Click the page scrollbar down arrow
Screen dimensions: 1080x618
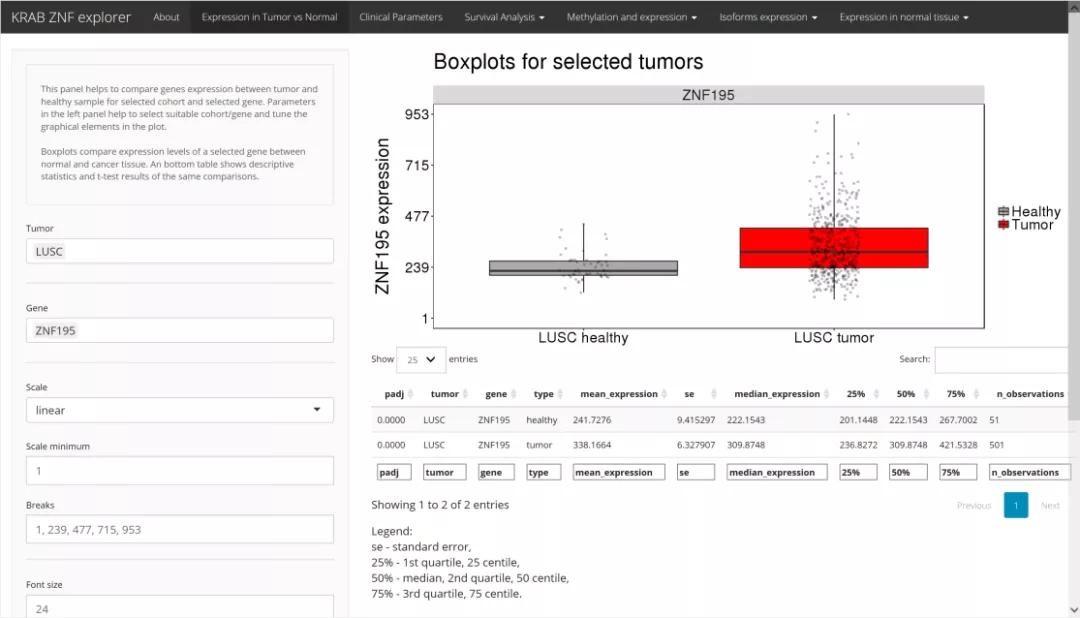[1074, 610]
